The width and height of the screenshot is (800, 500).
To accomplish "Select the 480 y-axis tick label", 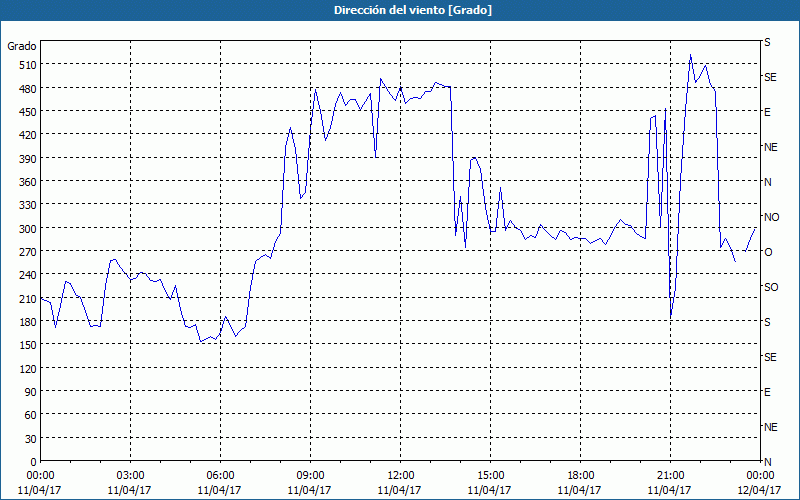I will tap(28, 88).
